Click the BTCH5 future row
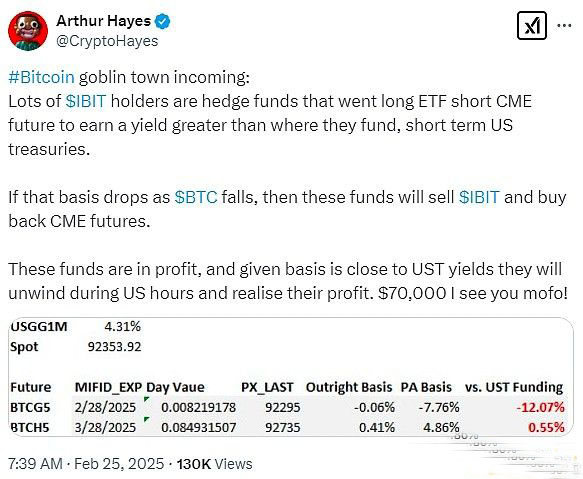Image resolution: width=583 pixels, height=479 pixels. (x=287, y=427)
